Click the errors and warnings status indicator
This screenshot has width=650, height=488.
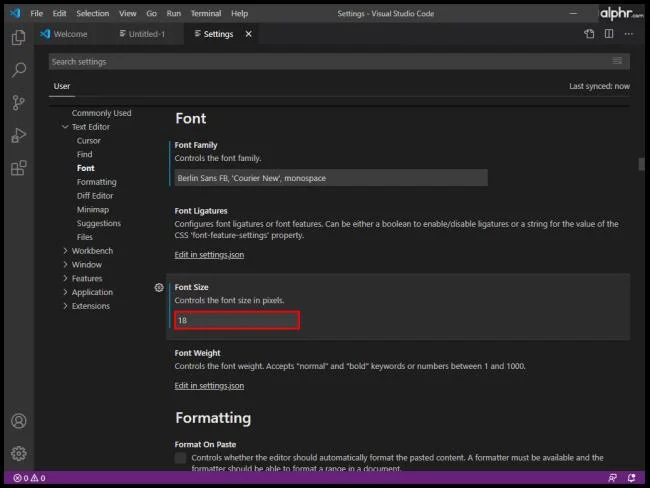(x=29, y=478)
